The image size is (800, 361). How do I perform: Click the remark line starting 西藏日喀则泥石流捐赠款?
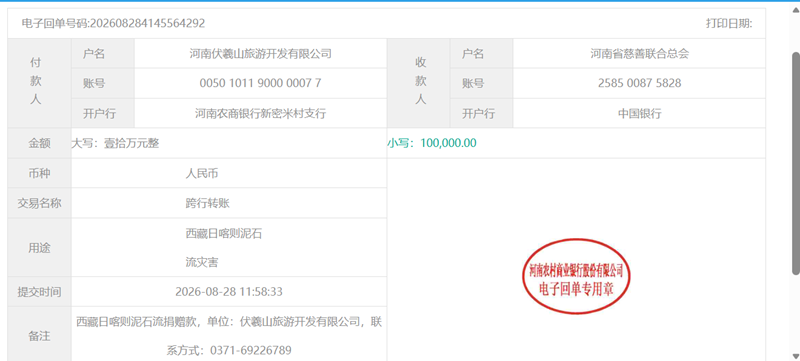(229, 322)
